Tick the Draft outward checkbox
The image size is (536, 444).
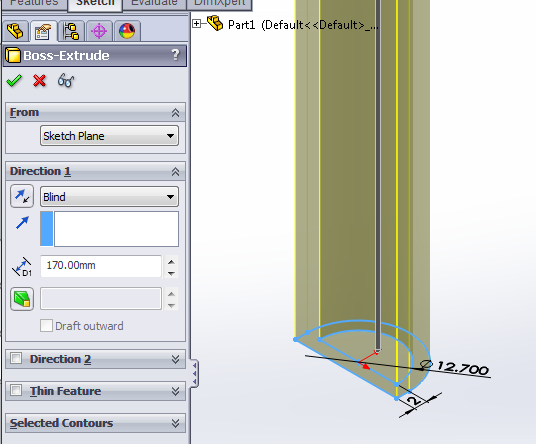pos(46,326)
